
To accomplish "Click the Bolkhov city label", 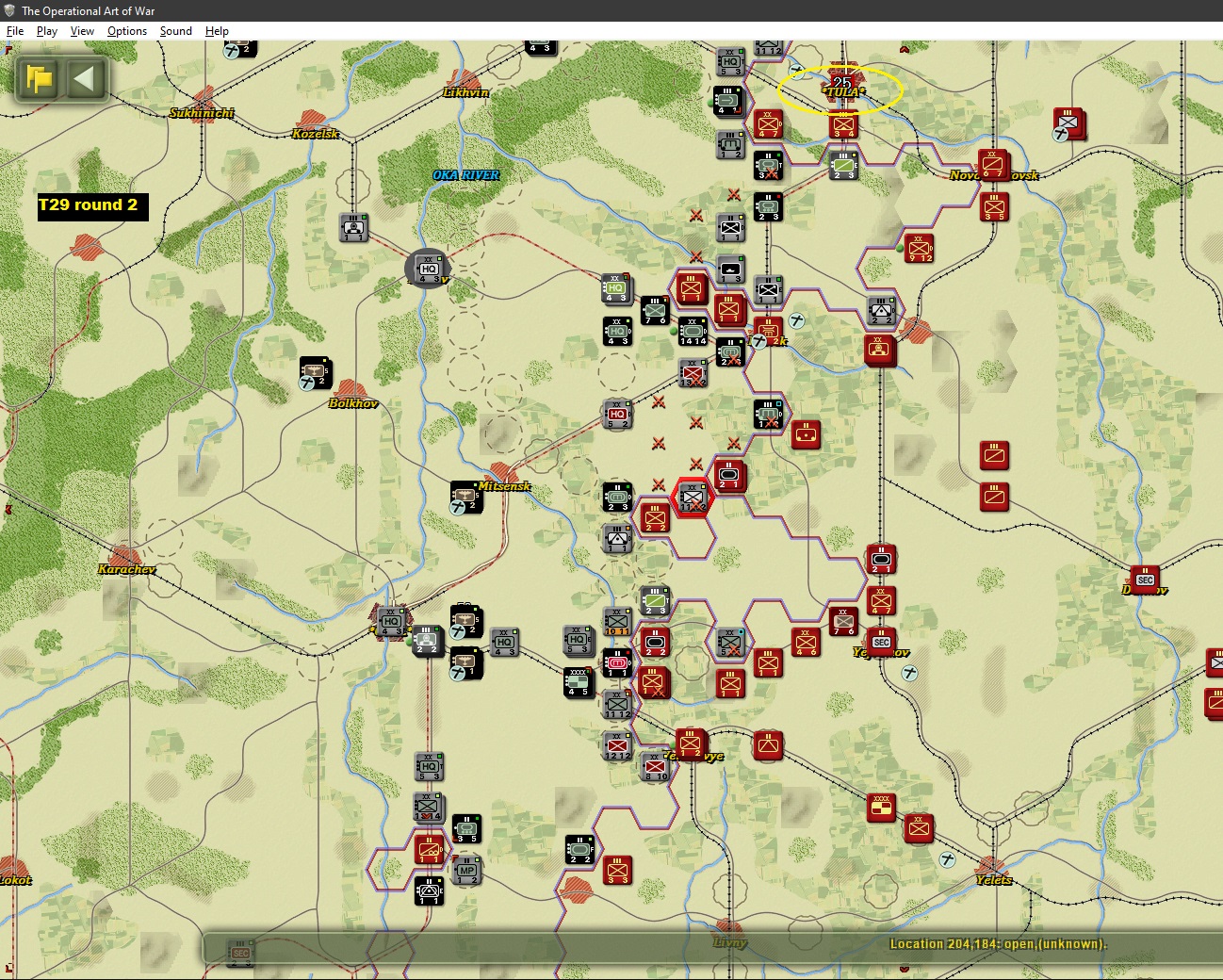I will (x=353, y=403).
